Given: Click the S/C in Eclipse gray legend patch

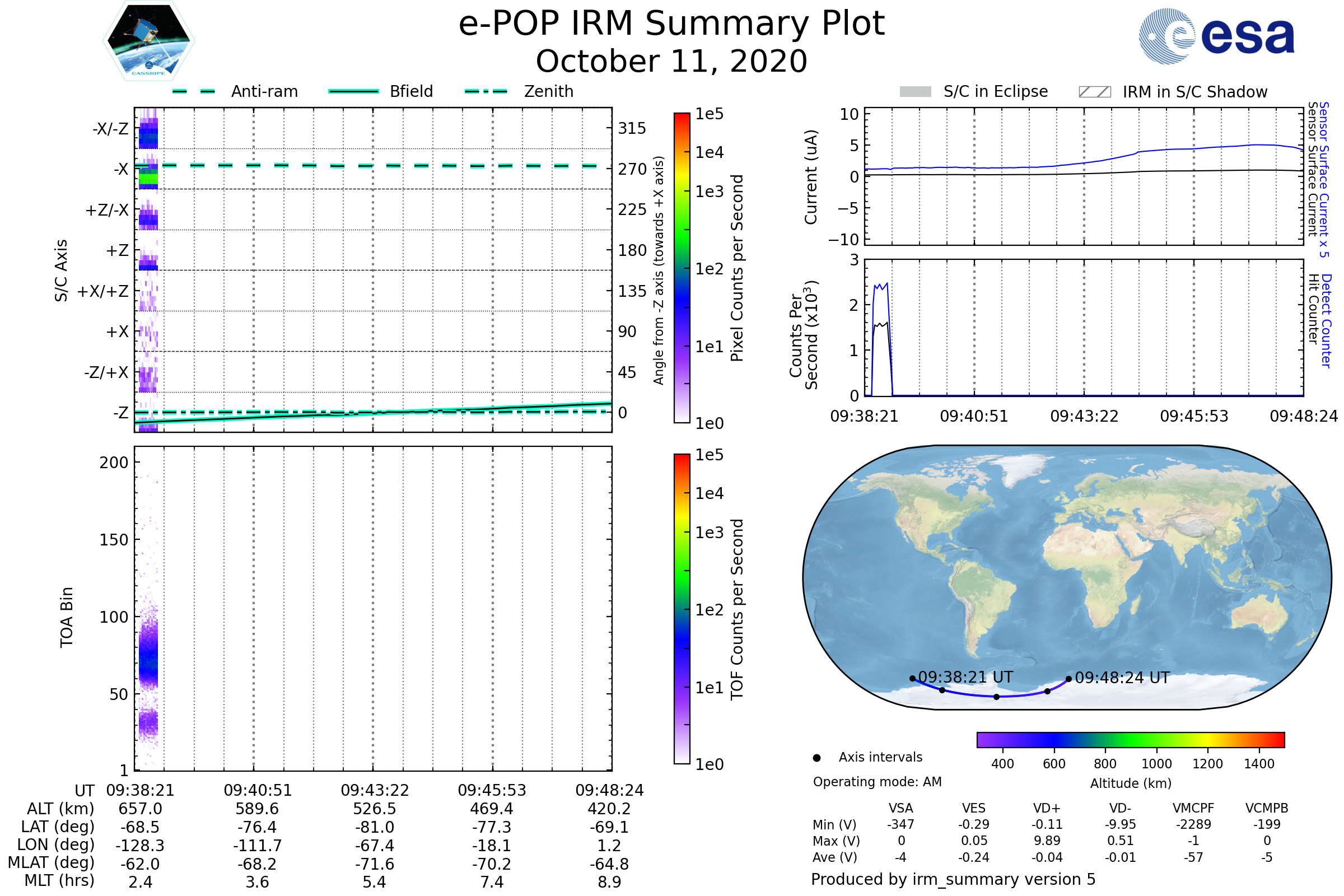Looking at the screenshot, I should click(915, 92).
